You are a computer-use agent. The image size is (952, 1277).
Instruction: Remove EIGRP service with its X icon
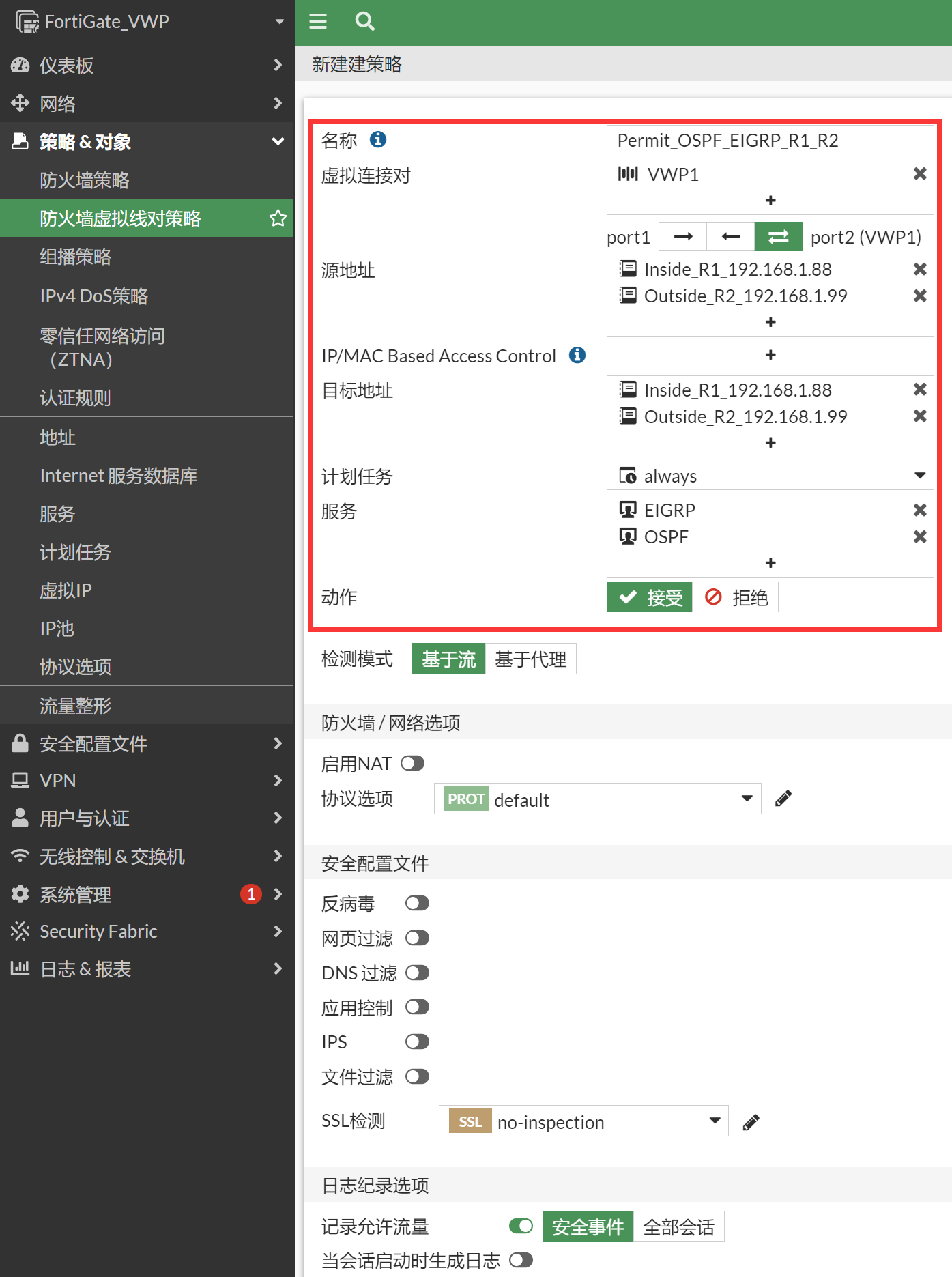[919, 511]
